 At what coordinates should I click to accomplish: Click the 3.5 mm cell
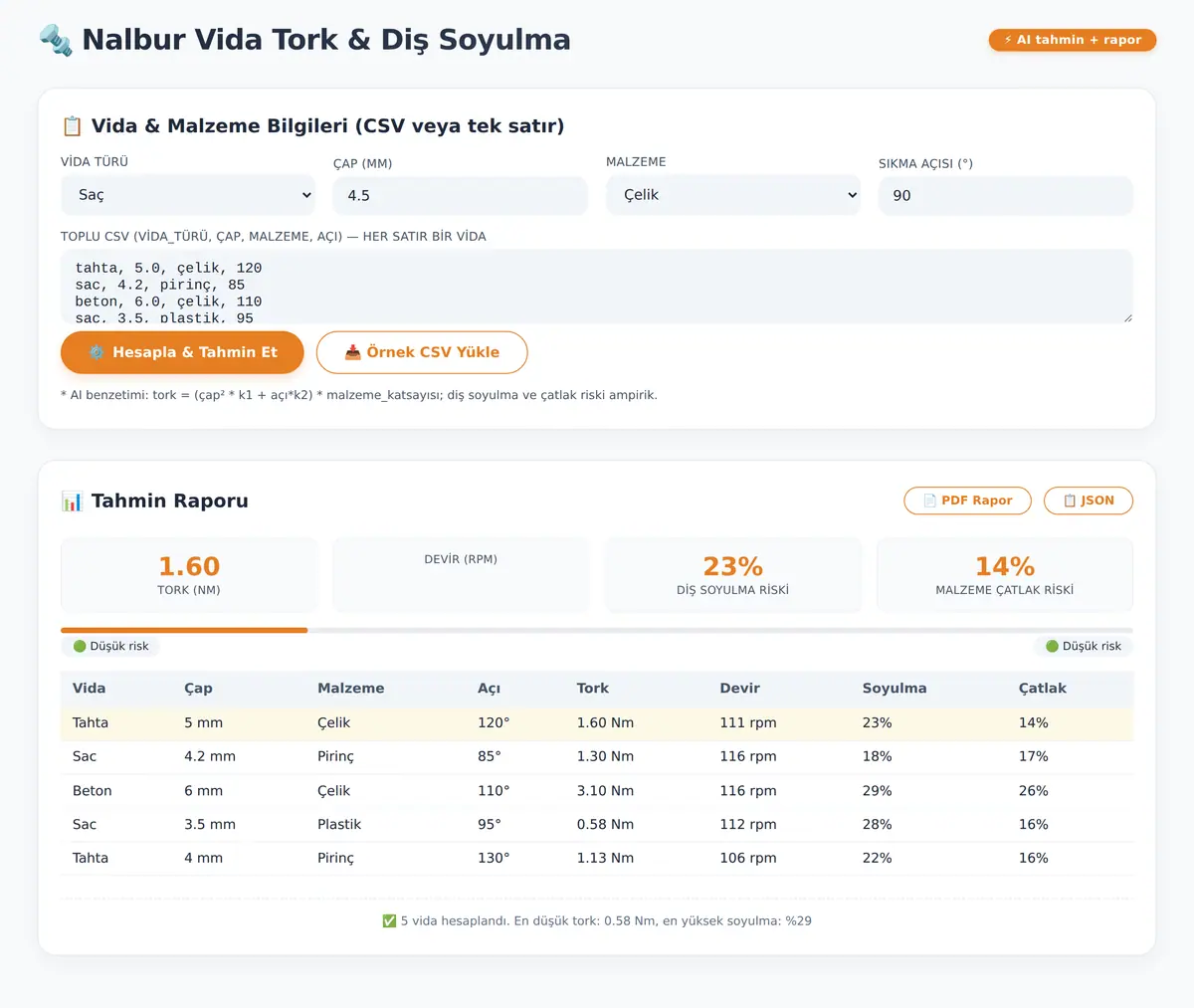tap(210, 825)
